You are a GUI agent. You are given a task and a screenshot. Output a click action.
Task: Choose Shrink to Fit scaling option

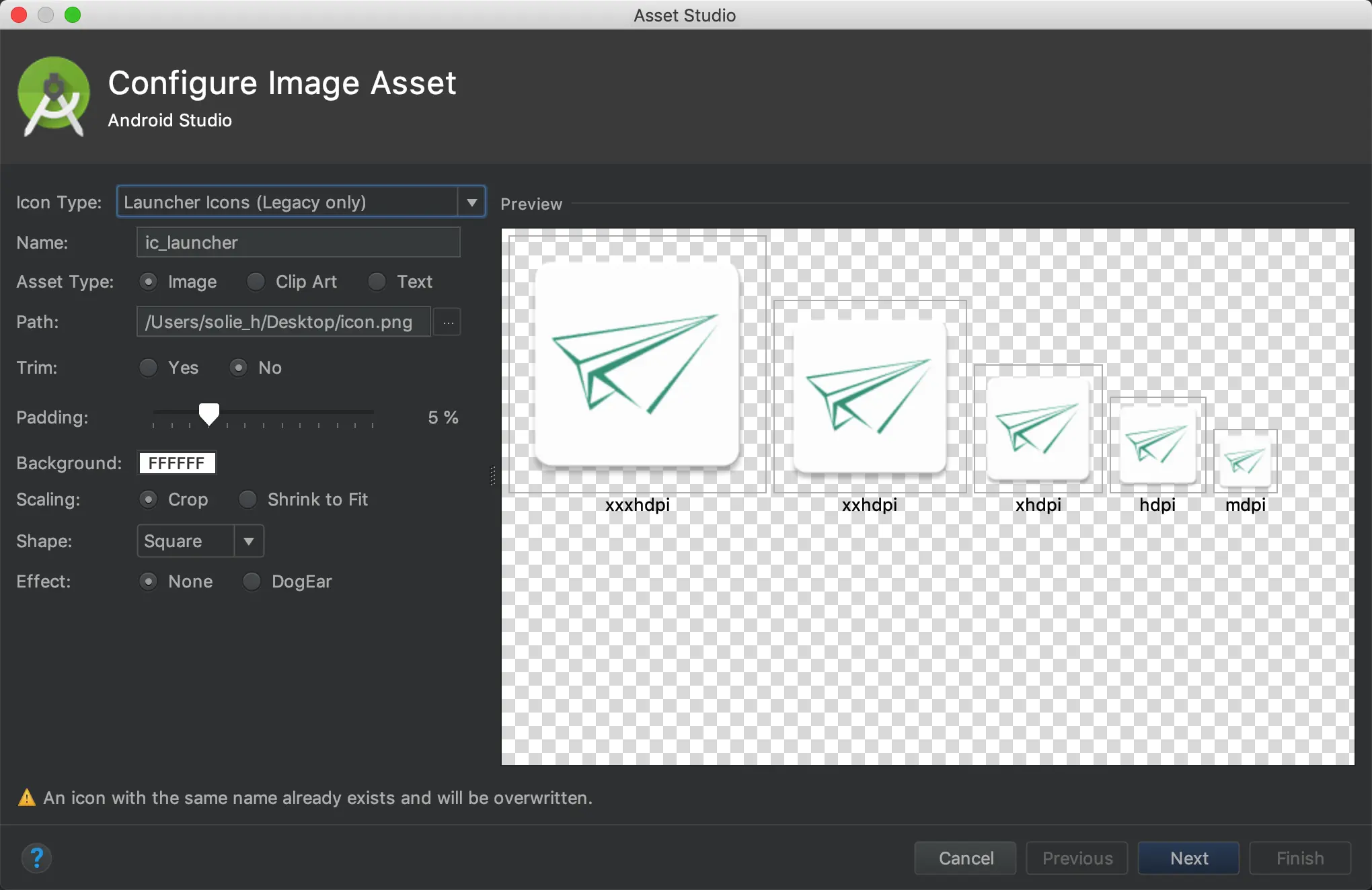point(248,499)
